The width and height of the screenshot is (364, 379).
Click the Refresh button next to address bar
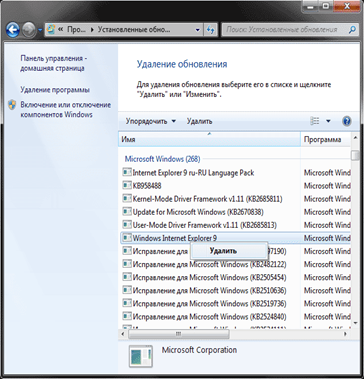[x=210, y=30]
